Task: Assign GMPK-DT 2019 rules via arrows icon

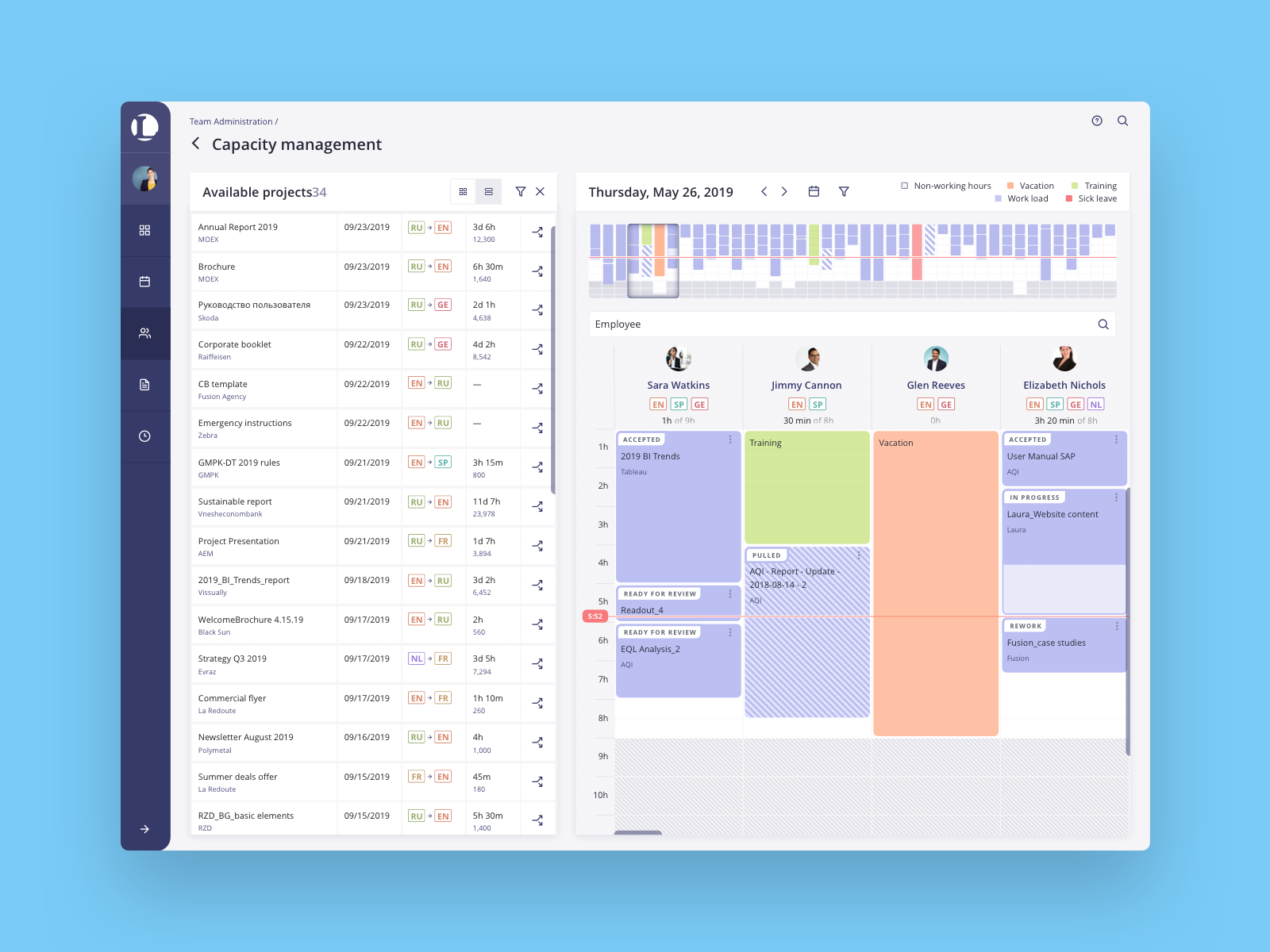Action: pyautogui.click(x=537, y=467)
